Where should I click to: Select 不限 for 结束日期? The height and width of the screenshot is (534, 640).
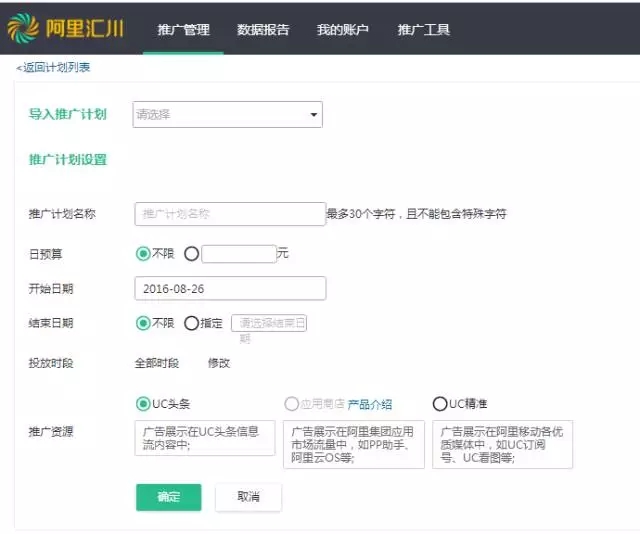point(143,323)
